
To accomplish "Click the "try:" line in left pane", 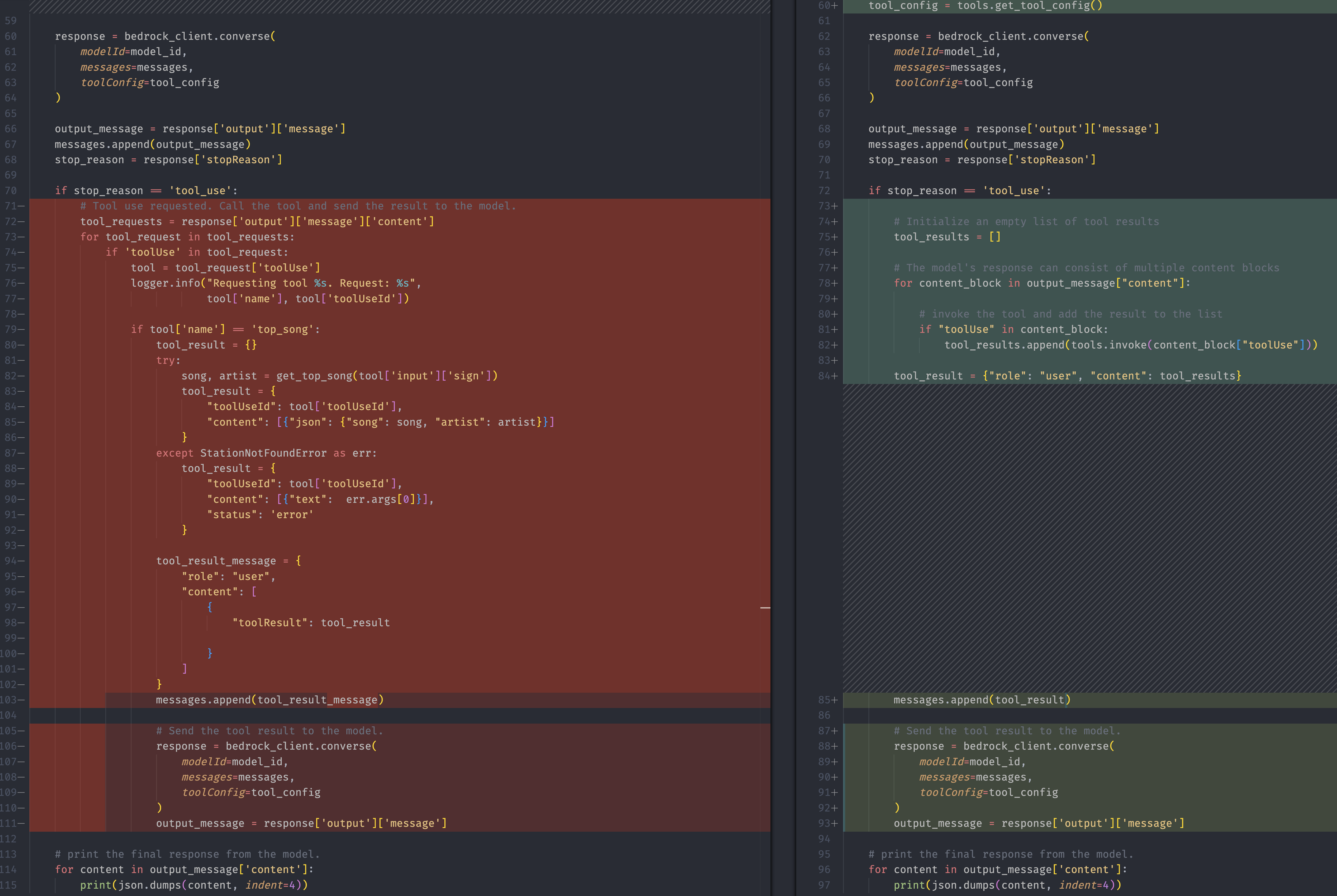I will pyautogui.click(x=168, y=360).
